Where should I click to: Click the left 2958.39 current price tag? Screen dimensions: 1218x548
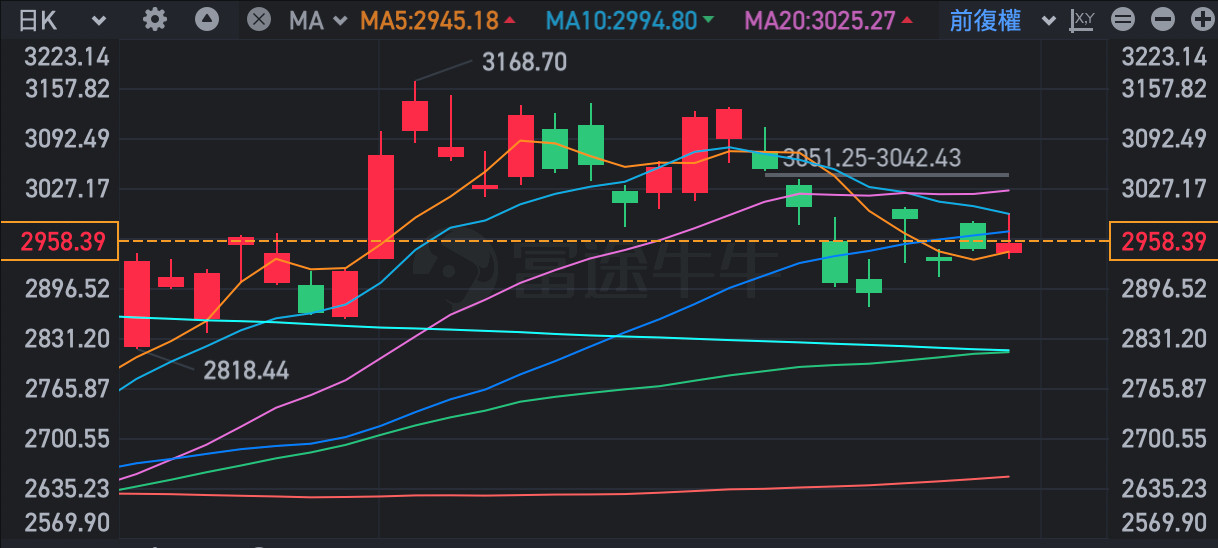click(60, 241)
